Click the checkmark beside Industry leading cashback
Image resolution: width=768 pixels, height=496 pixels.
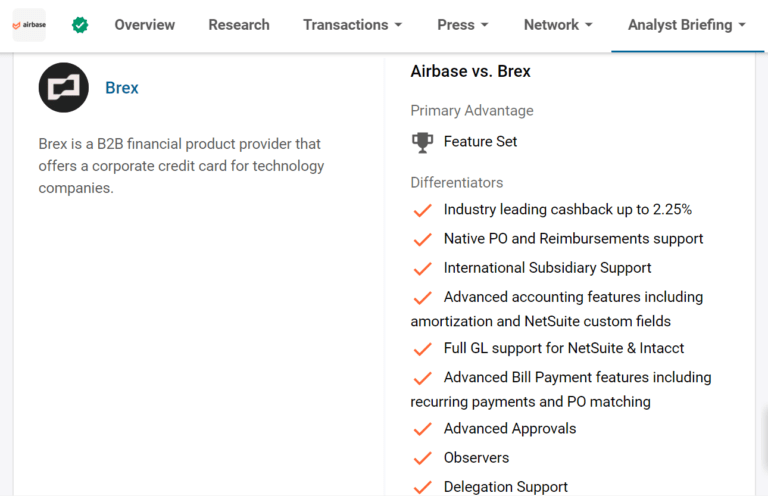[x=422, y=210]
